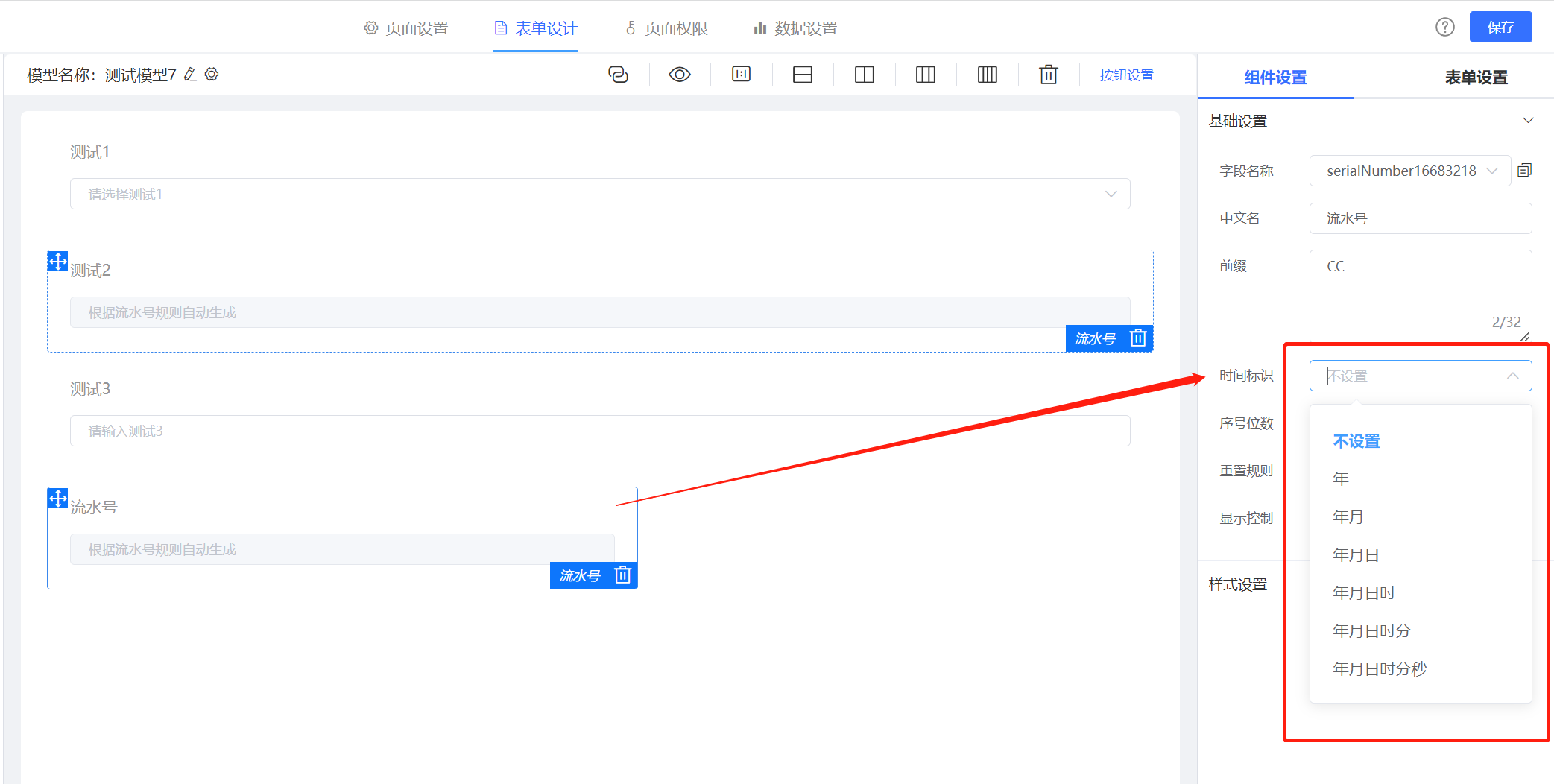The width and height of the screenshot is (1554, 784).
Task: Choose the 年月日时分 option
Action: [1421, 631]
